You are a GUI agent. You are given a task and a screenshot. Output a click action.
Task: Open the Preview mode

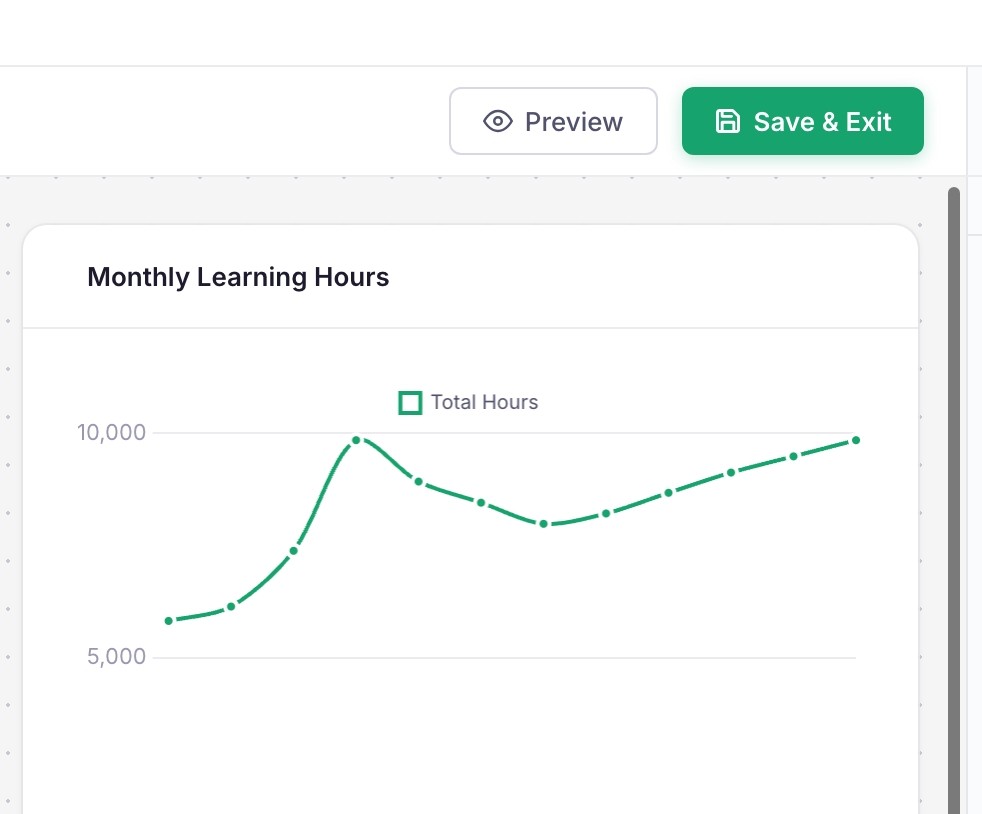pos(553,121)
